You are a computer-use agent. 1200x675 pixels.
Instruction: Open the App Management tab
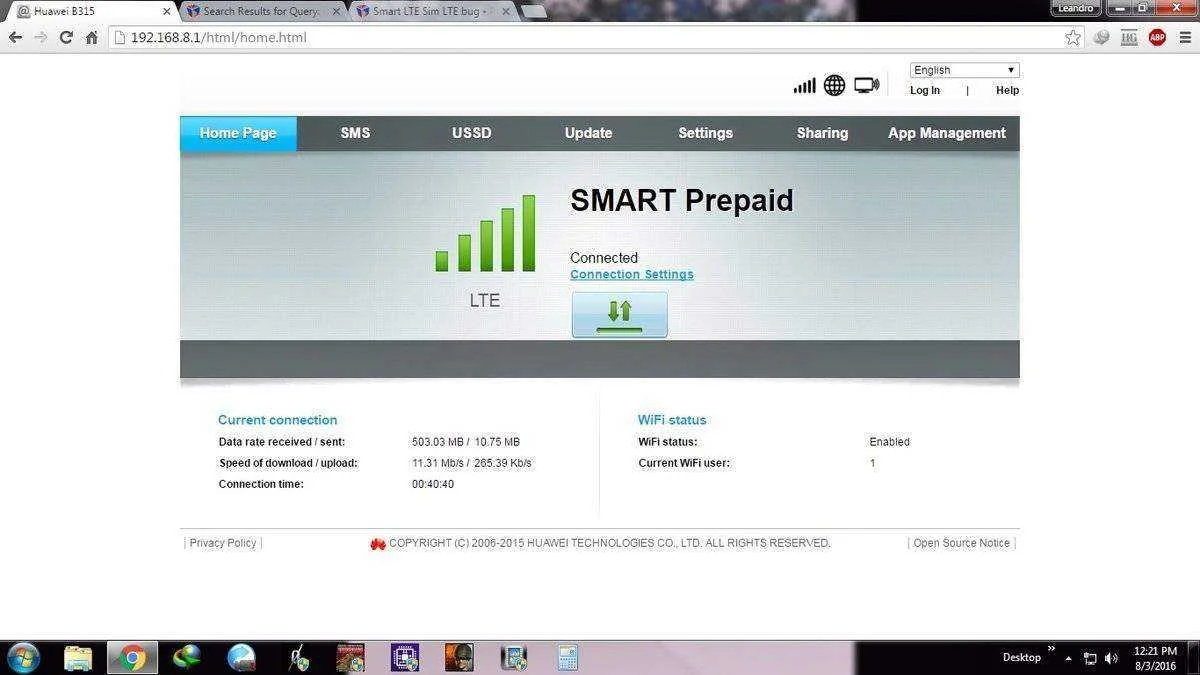947,133
